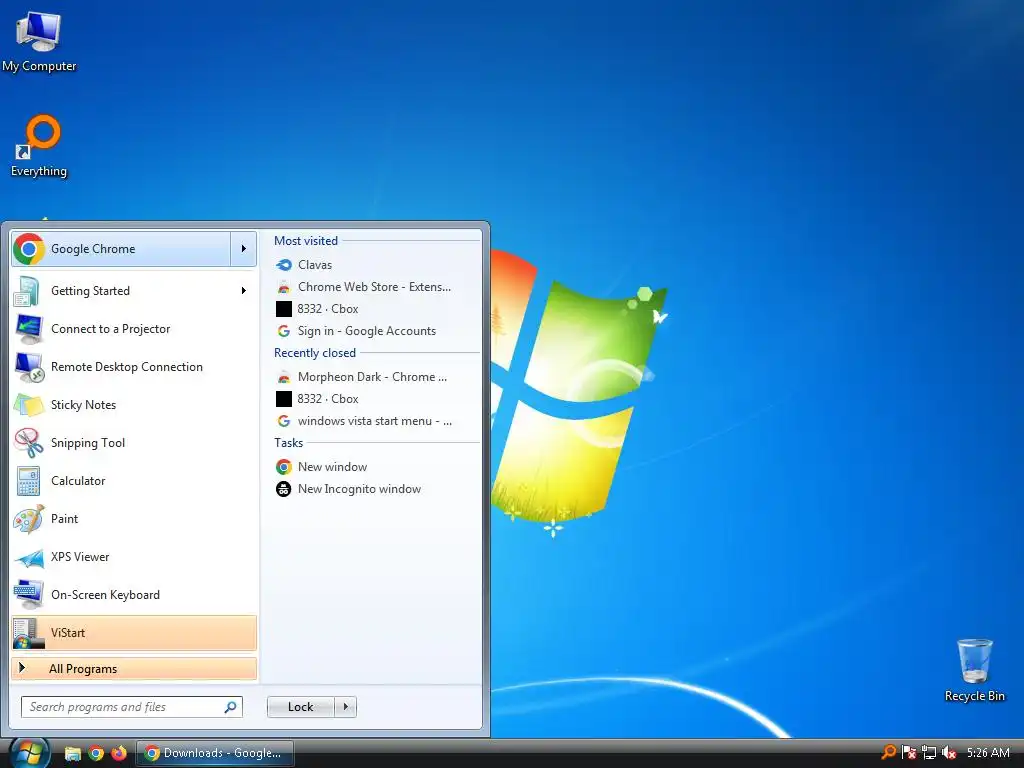
Task: Click the ViStart icon
Action: pyautogui.click(x=29, y=633)
